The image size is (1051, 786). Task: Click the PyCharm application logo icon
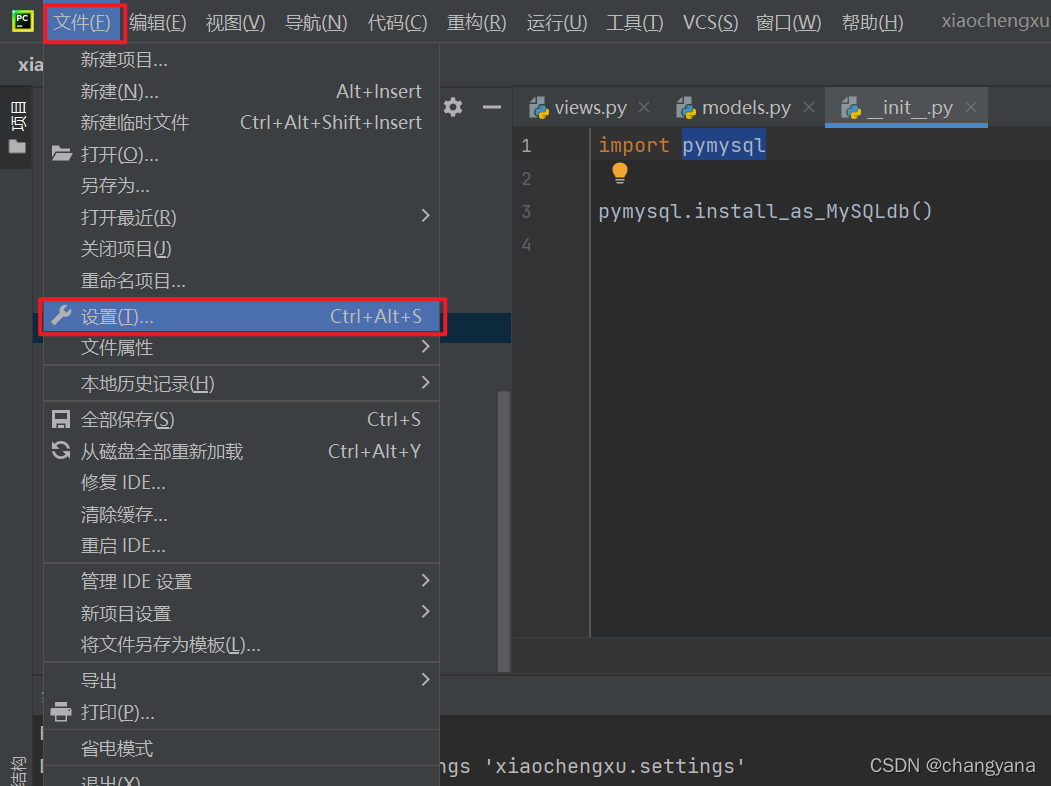22,21
